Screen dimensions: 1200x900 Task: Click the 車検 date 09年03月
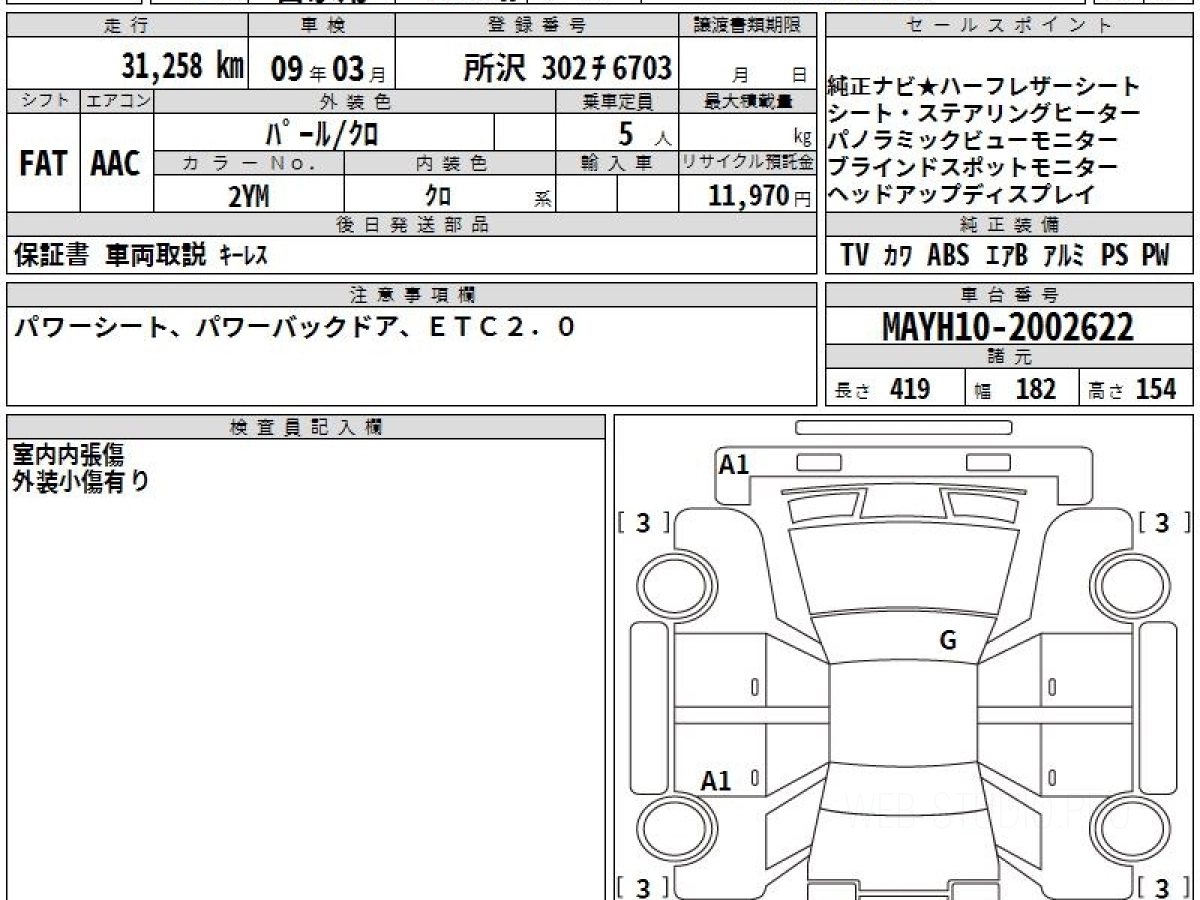coord(321,68)
